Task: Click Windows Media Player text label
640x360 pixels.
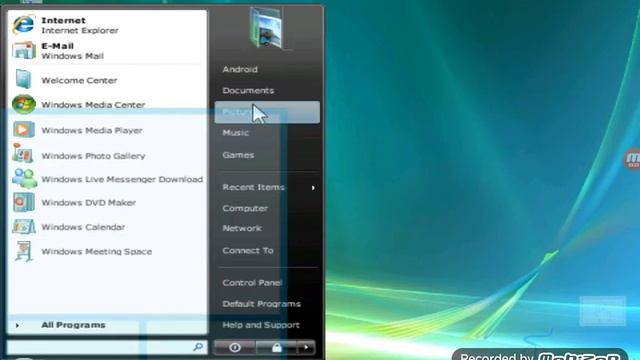Action: point(92,130)
